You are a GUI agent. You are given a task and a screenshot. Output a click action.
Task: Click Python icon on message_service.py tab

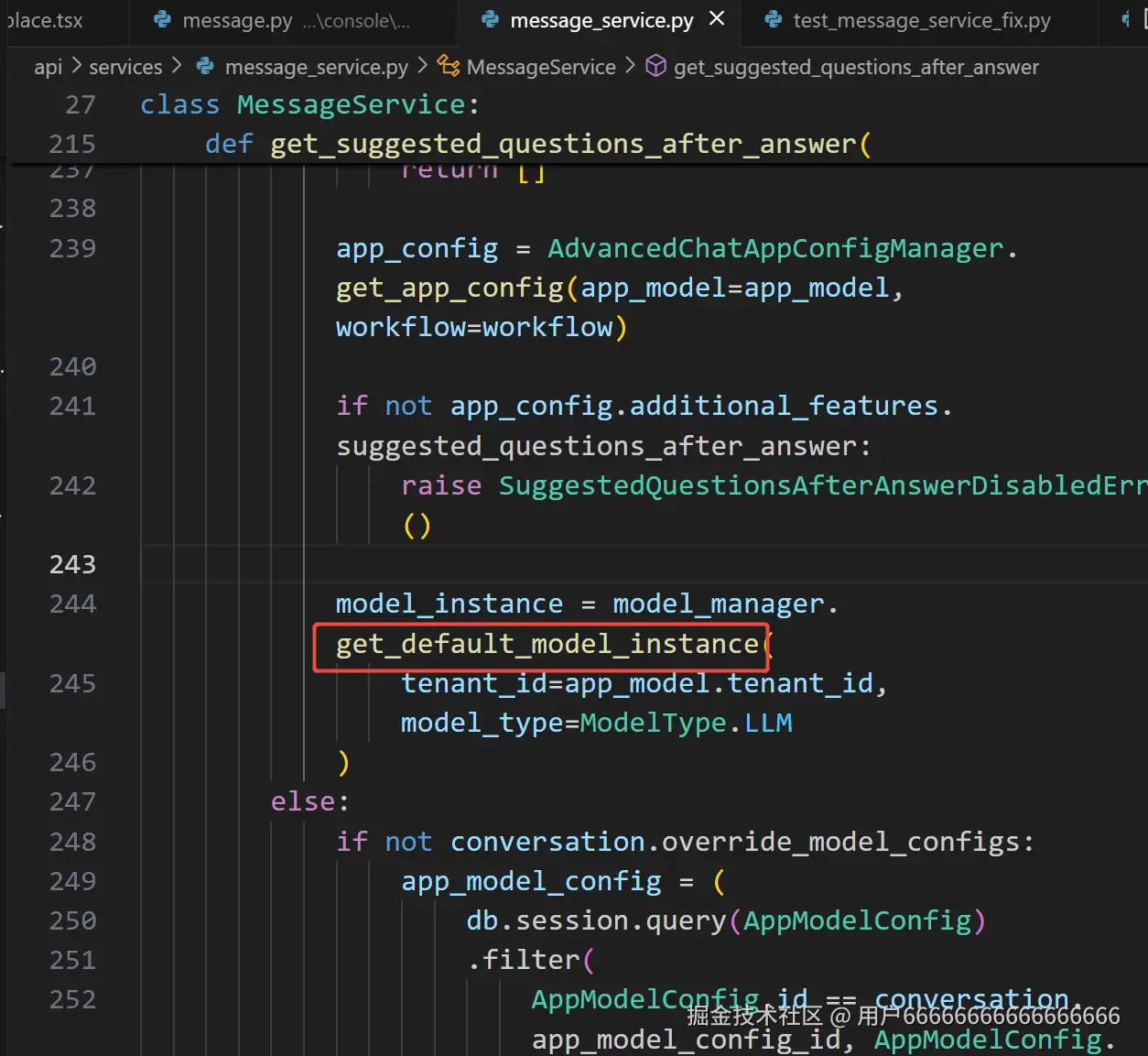tap(491, 19)
